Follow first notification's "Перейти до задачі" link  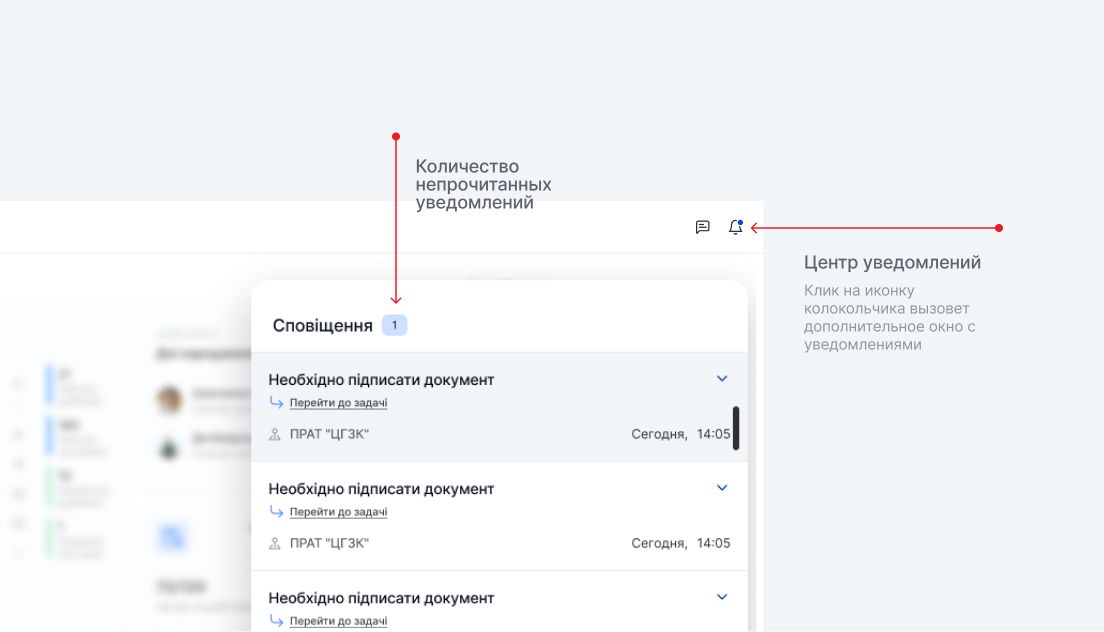click(x=338, y=403)
